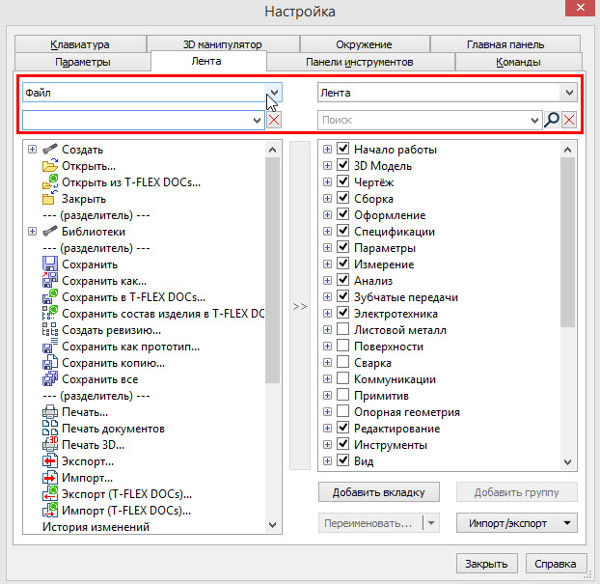Enable the Листовой металл checkbox
Image resolution: width=600 pixels, height=584 pixels.
coord(343,329)
